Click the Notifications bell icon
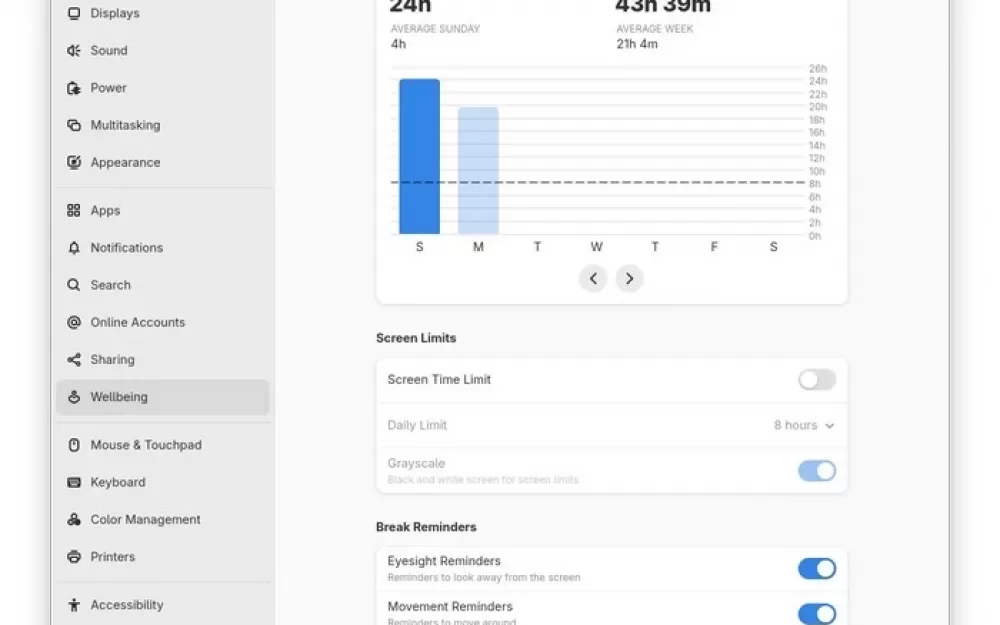The width and height of the screenshot is (1000, 625). click(73, 248)
